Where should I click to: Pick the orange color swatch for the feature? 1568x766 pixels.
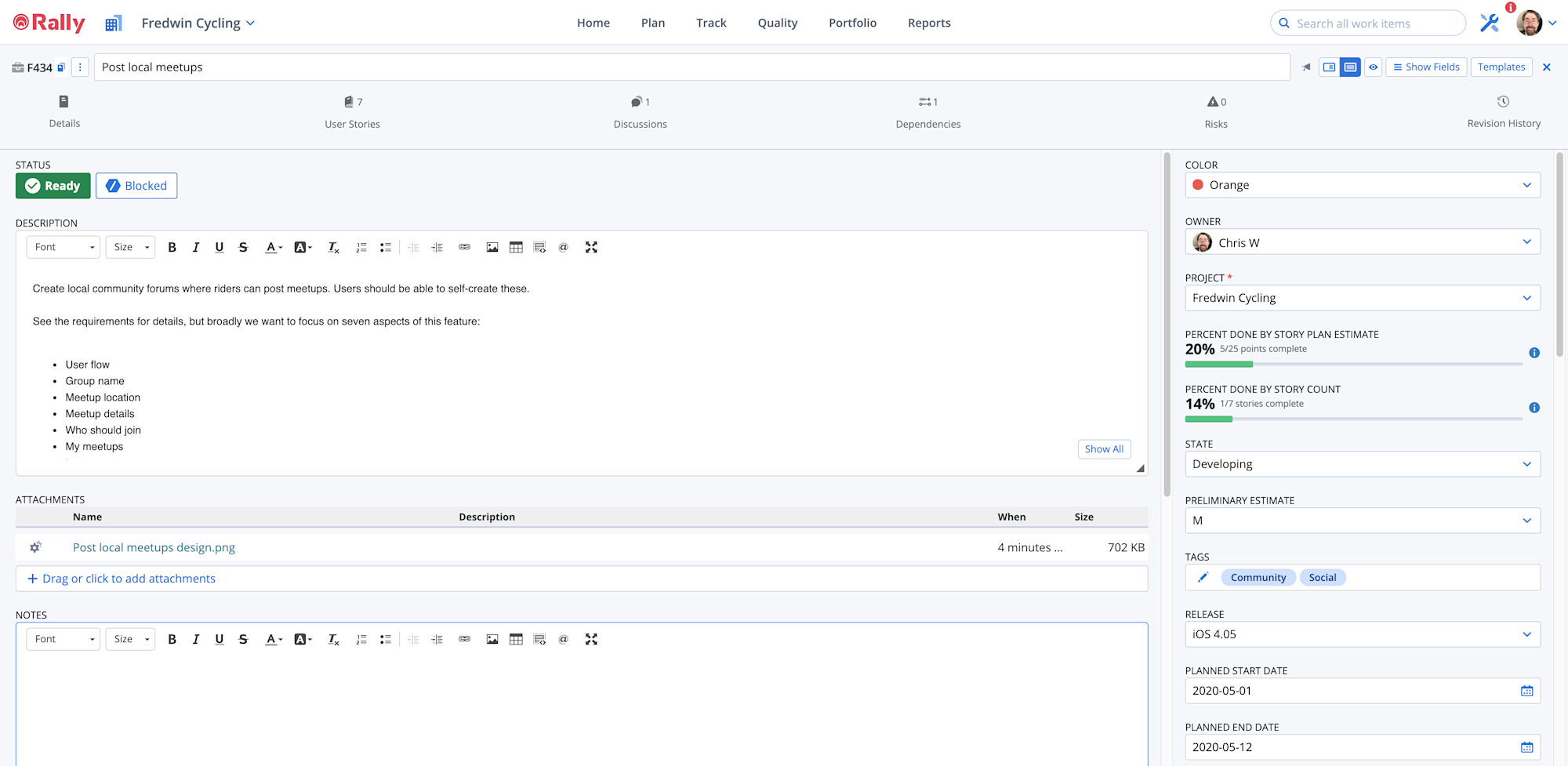point(1197,185)
